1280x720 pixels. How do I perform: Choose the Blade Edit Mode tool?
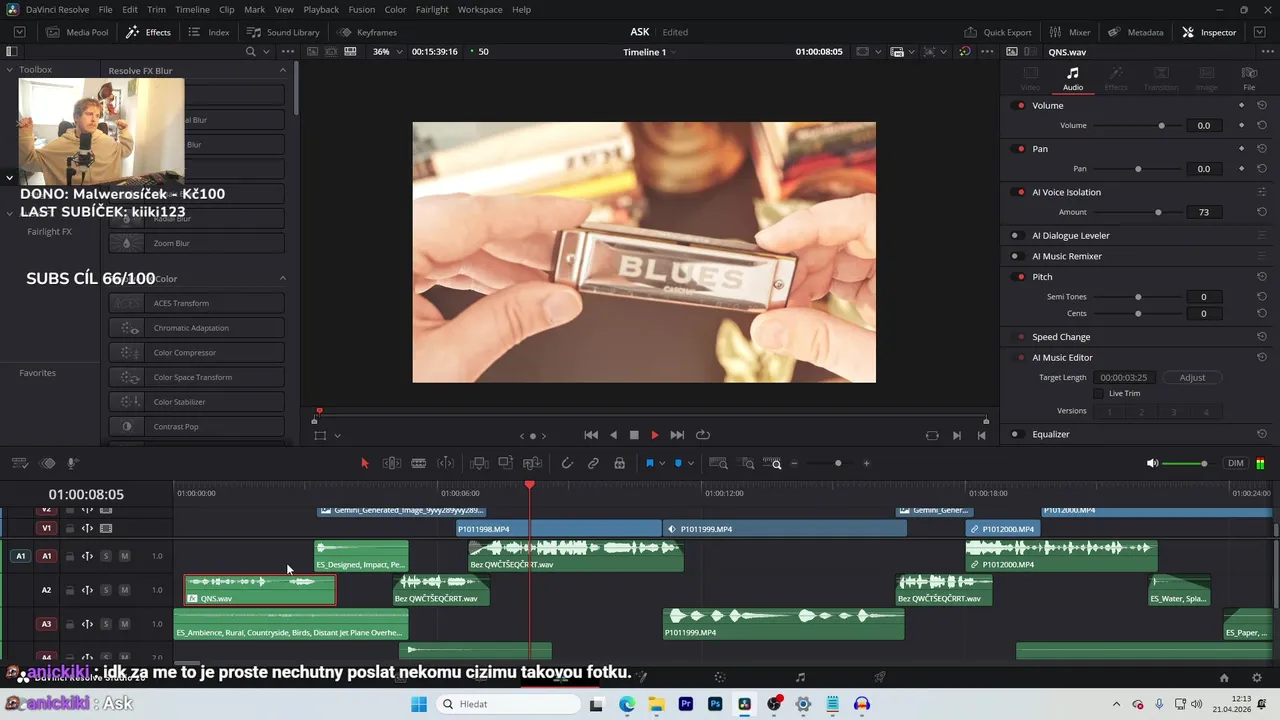pyautogui.click(x=419, y=463)
